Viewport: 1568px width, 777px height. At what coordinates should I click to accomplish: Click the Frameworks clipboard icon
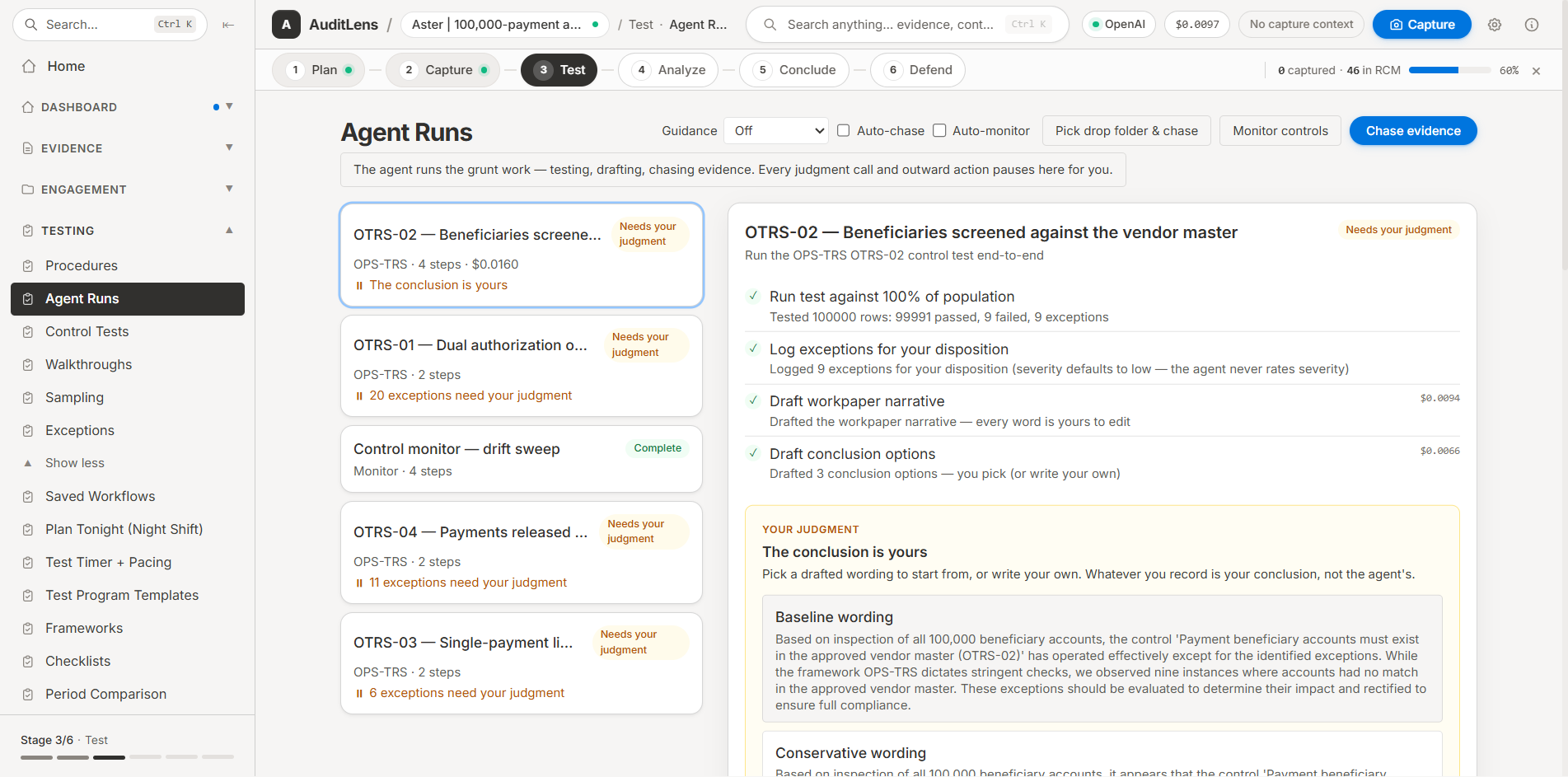point(28,628)
